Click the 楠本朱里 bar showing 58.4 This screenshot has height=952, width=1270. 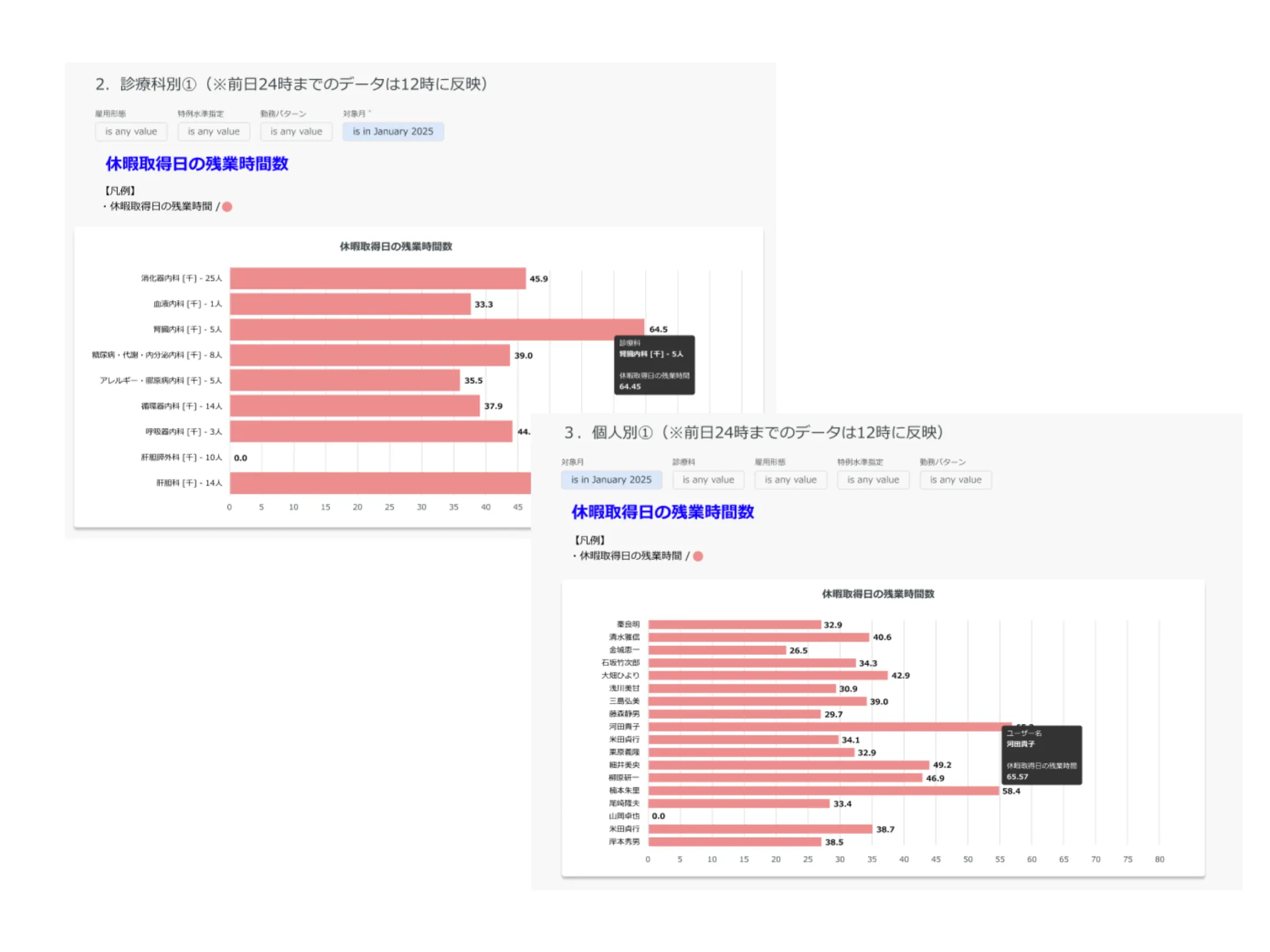(x=823, y=791)
